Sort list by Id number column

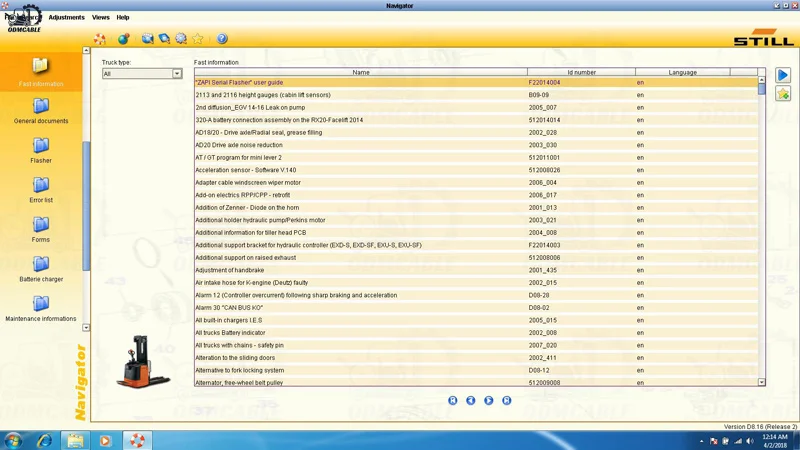[x=581, y=72]
